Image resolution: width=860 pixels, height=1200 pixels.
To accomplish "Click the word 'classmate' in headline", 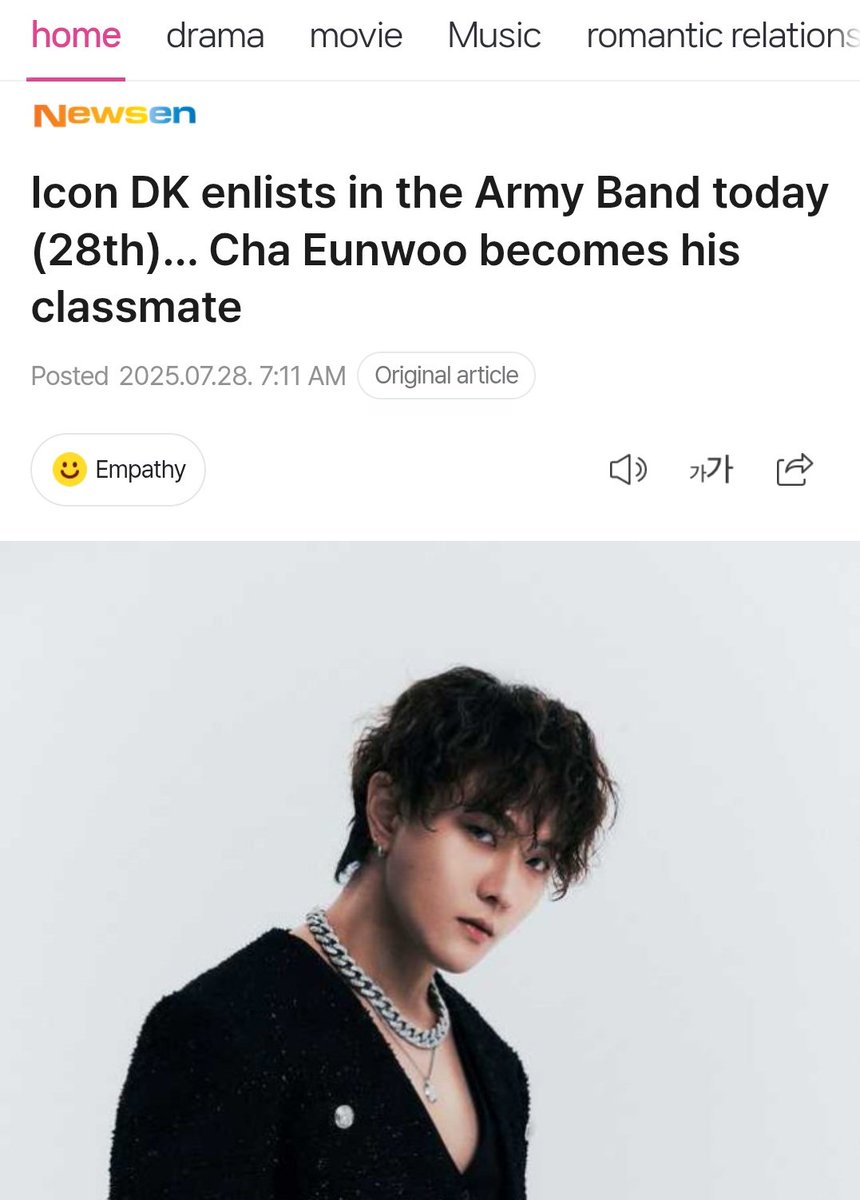I will (136, 307).
